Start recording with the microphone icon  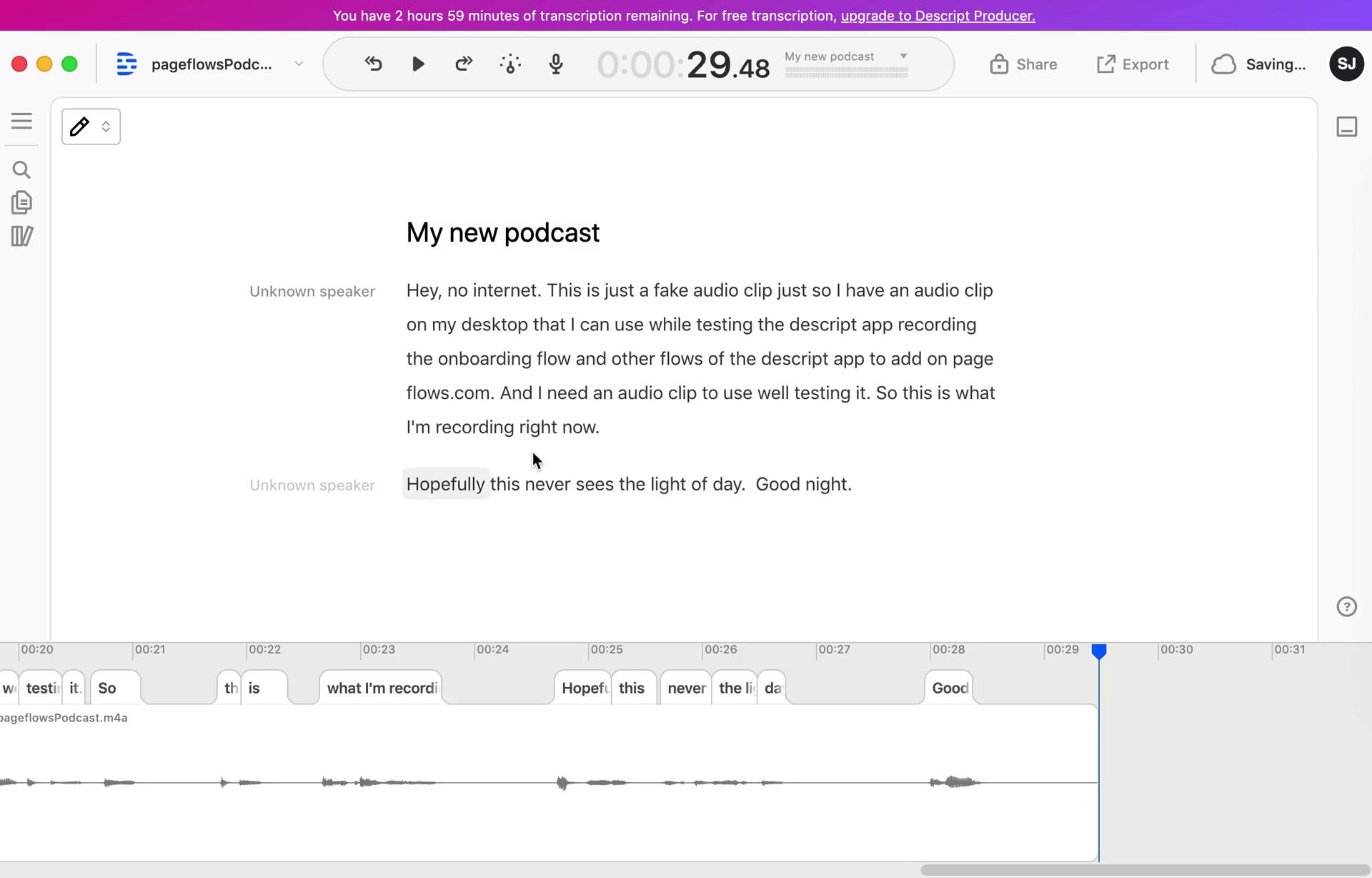coord(556,64)
